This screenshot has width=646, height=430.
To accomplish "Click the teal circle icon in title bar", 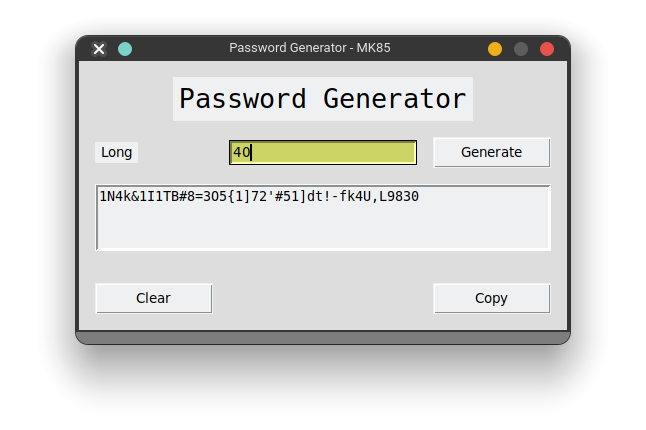I will [125, 49].
